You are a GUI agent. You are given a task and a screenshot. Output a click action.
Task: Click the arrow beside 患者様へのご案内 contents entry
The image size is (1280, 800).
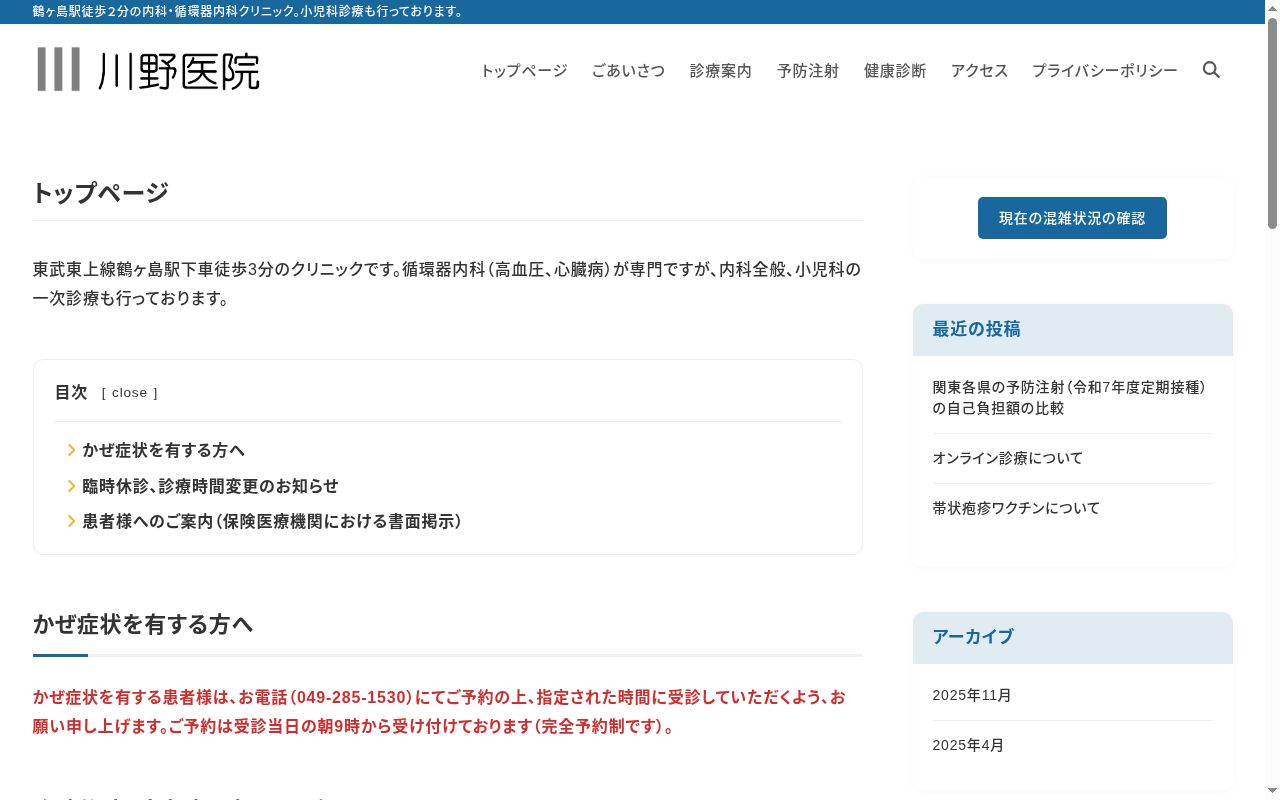point(72,521)
